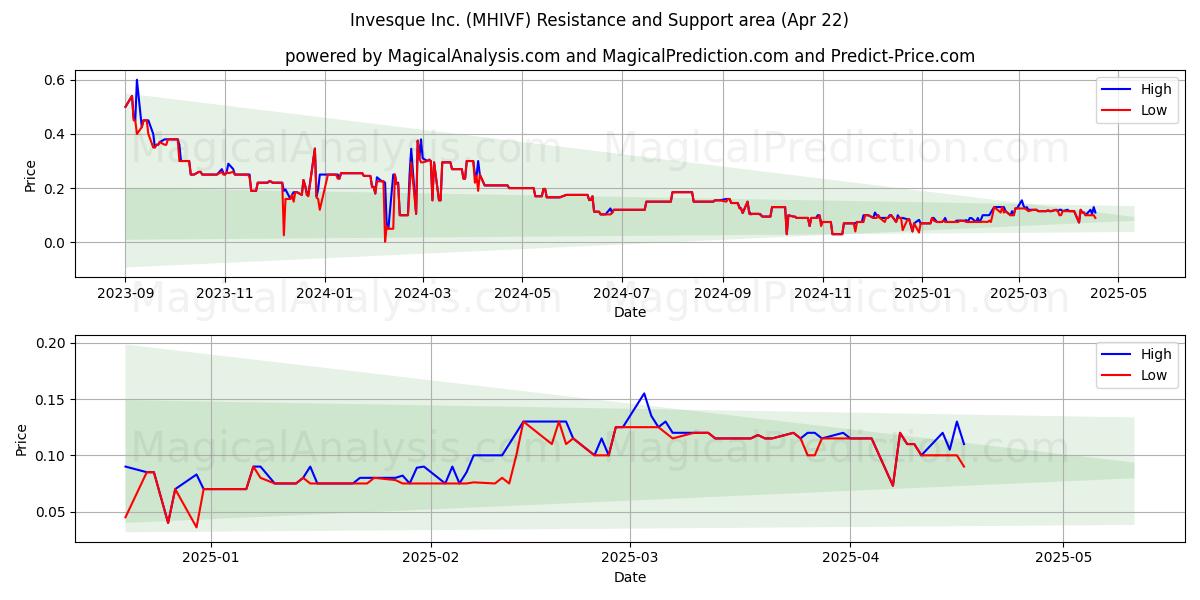
Task: Click the '2024-07' tick label
Action: [622, 294]
